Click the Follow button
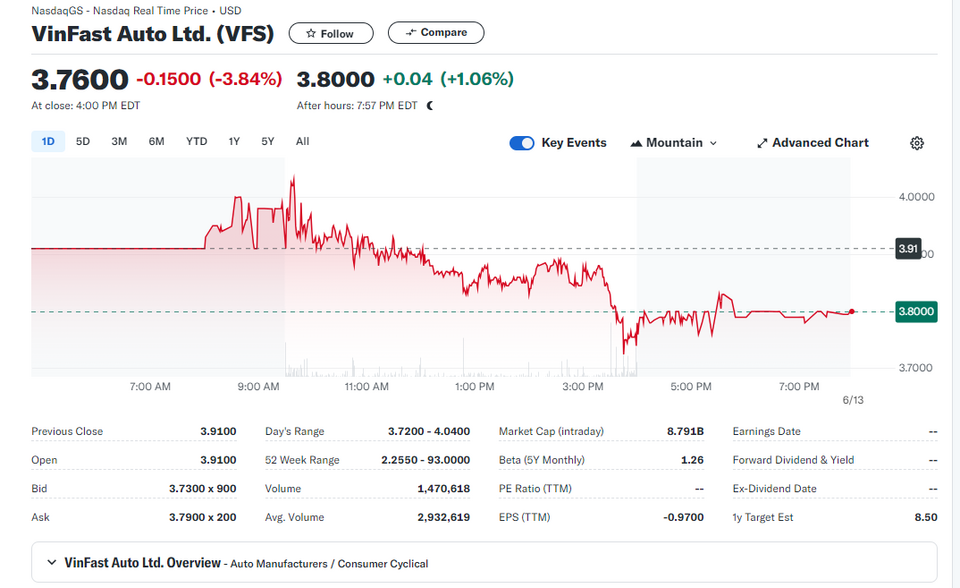Screen dimensions: 960x588 (331, 33)
